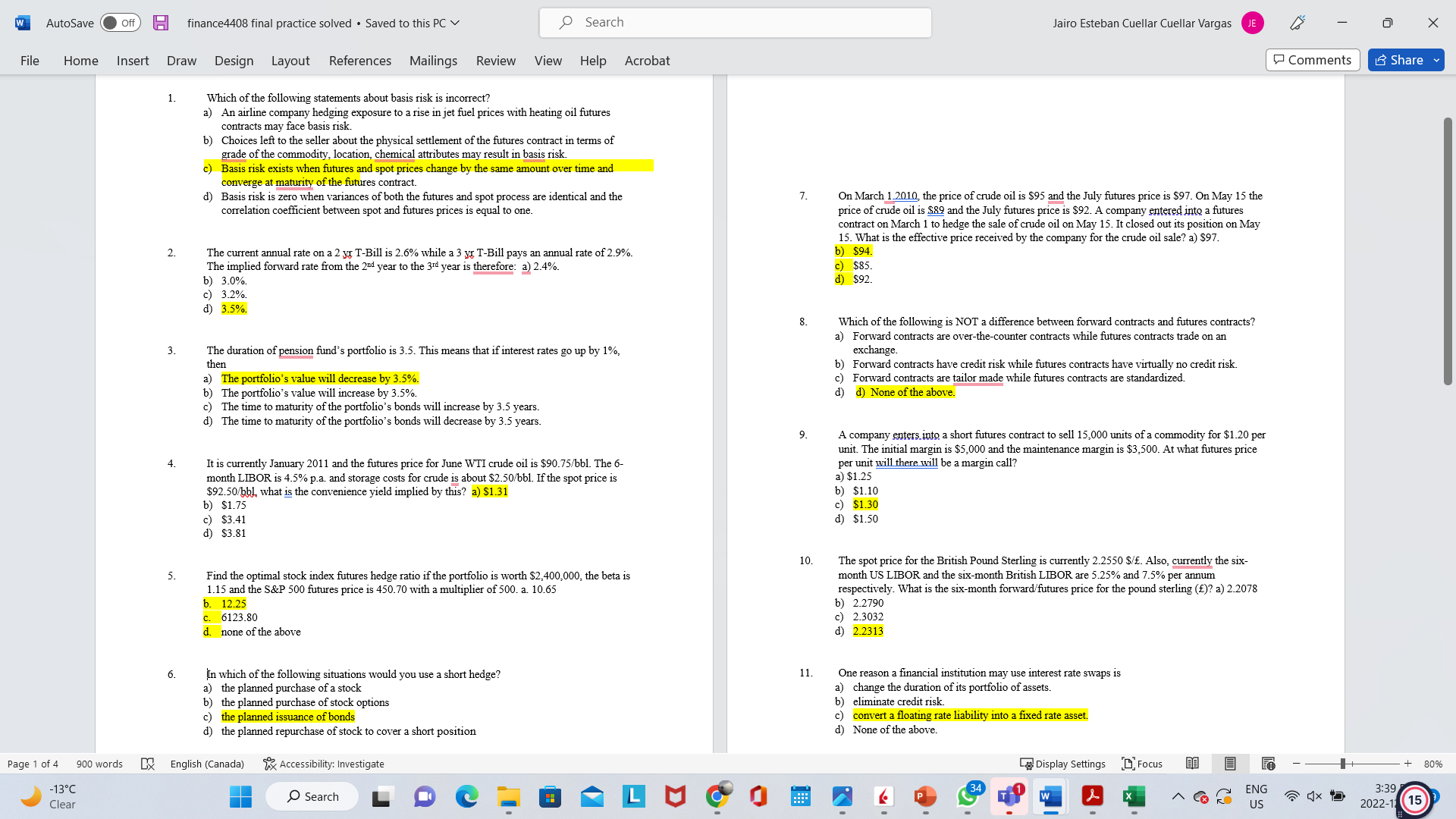Show hidden system tray icons chevron
Viewport: 1456px width, 819px height.
click(x=1178, y=796)
